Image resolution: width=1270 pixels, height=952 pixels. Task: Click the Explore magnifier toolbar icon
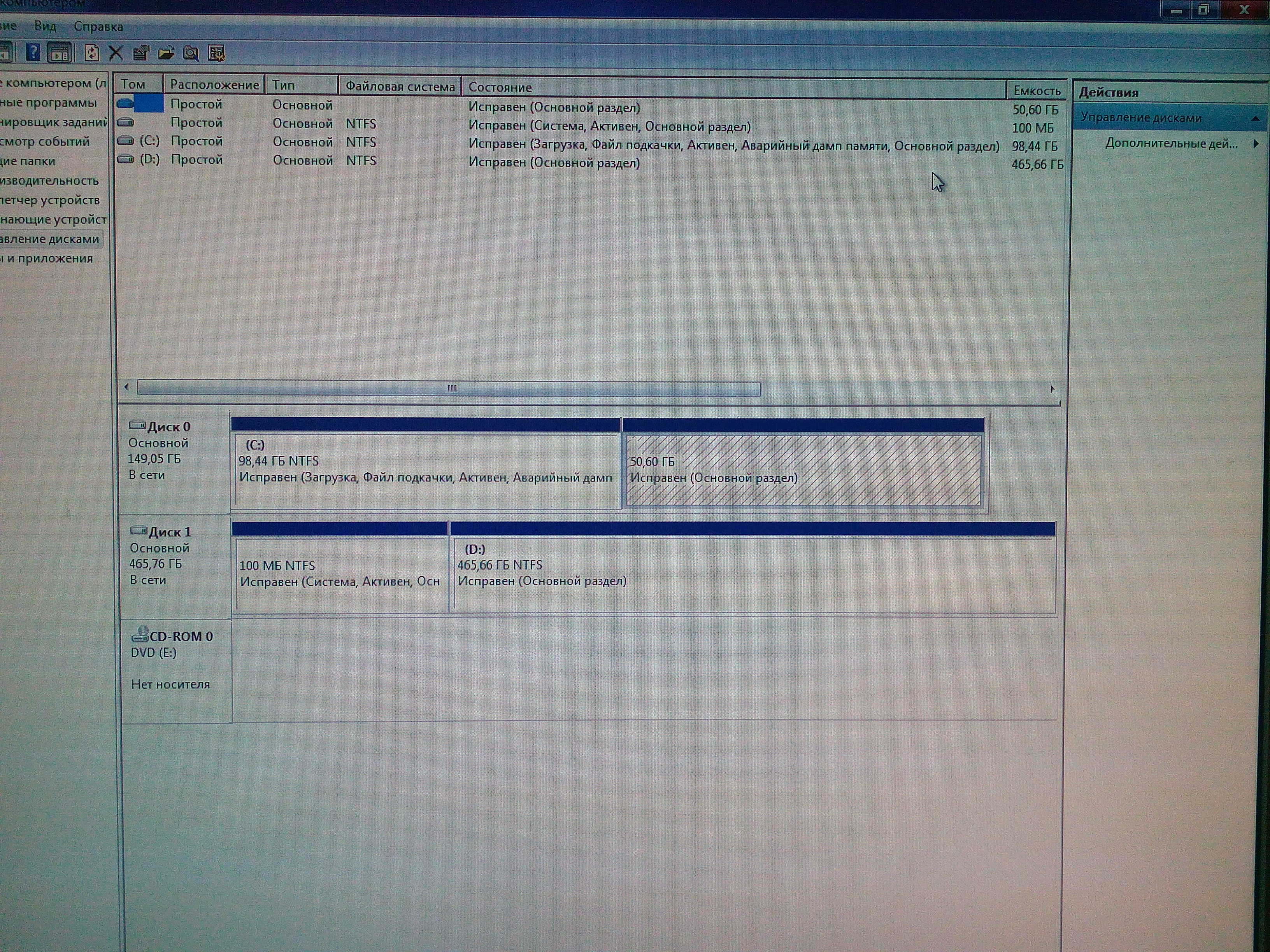point(191,53)
